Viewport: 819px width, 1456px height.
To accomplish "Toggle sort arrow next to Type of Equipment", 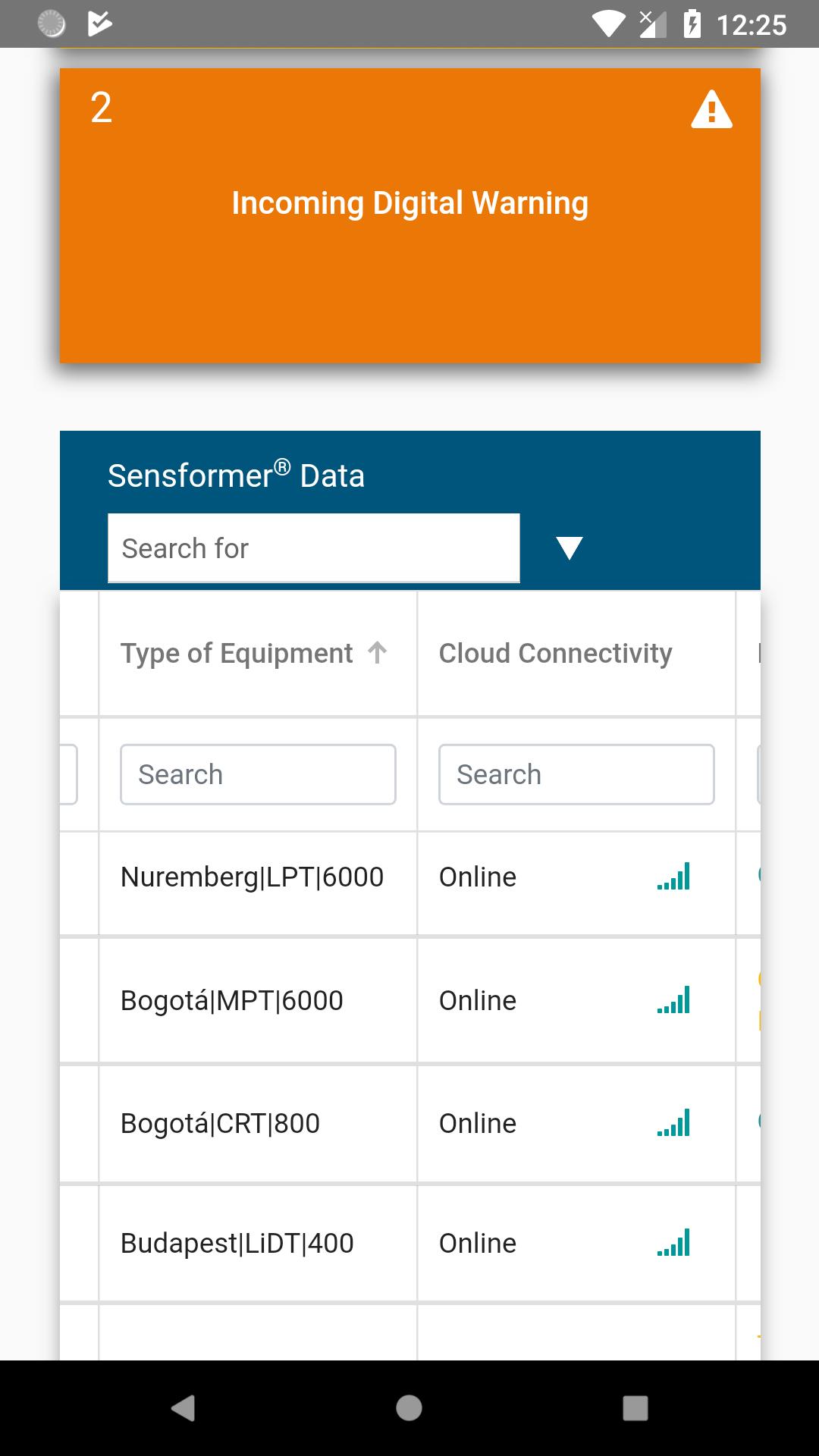I will point(378,652).
